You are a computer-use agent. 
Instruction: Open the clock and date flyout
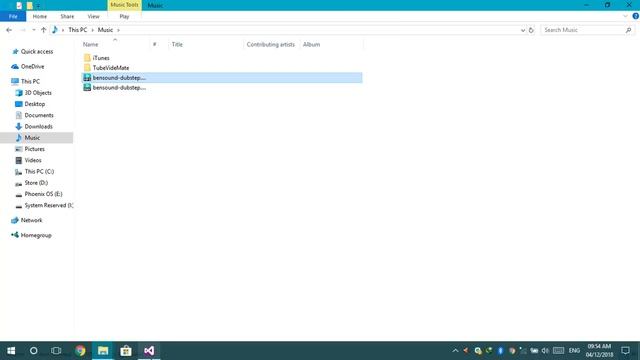(x=599, y=351)
